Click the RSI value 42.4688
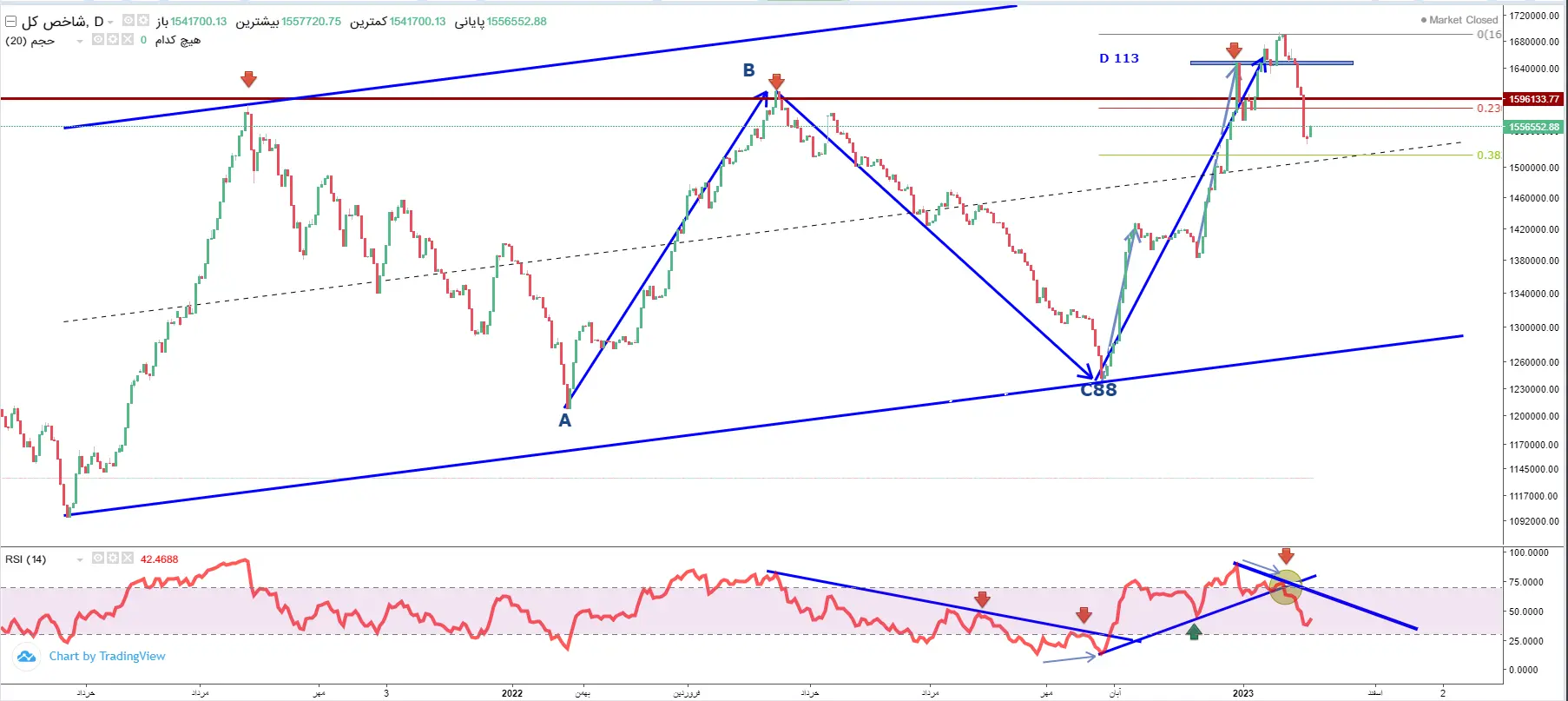This screenshot has height=701, width=1568. pyautogui.click(x=160, y=559)
